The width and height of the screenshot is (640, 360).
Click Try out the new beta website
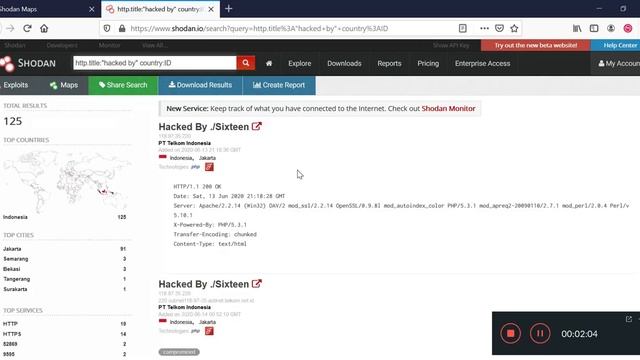536,45
